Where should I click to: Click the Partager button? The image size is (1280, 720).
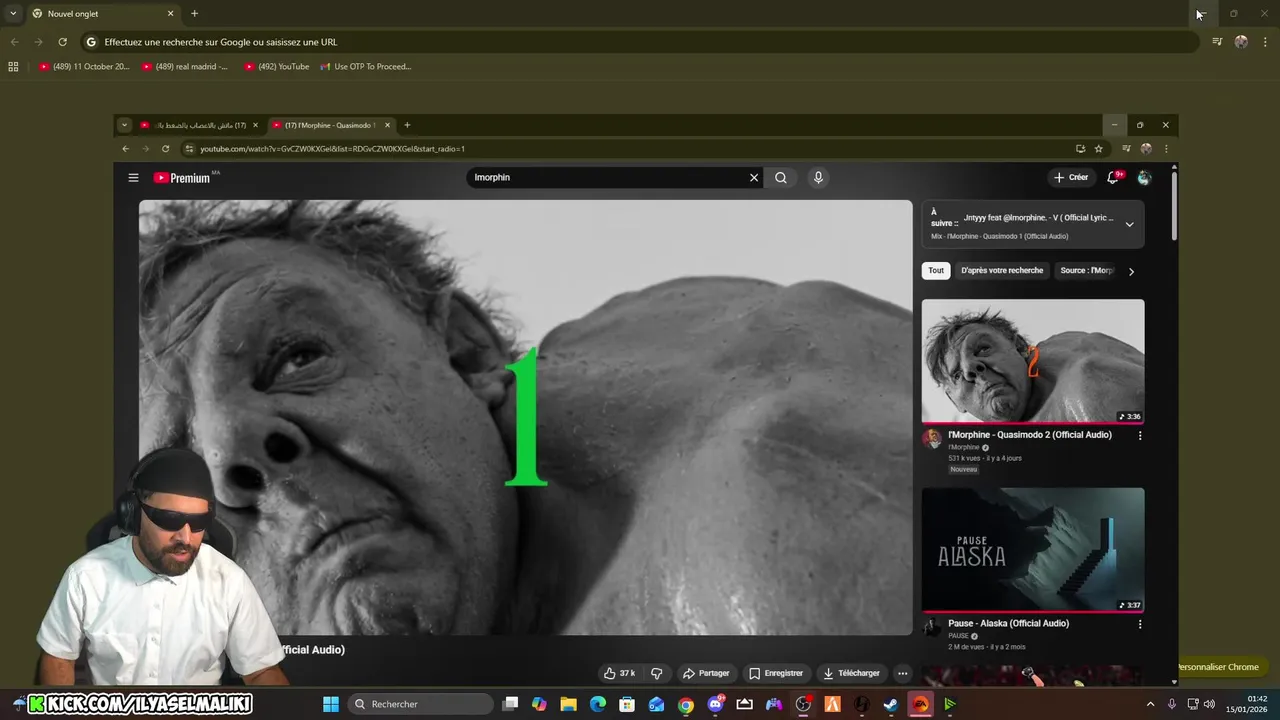(x=706, y=673)
